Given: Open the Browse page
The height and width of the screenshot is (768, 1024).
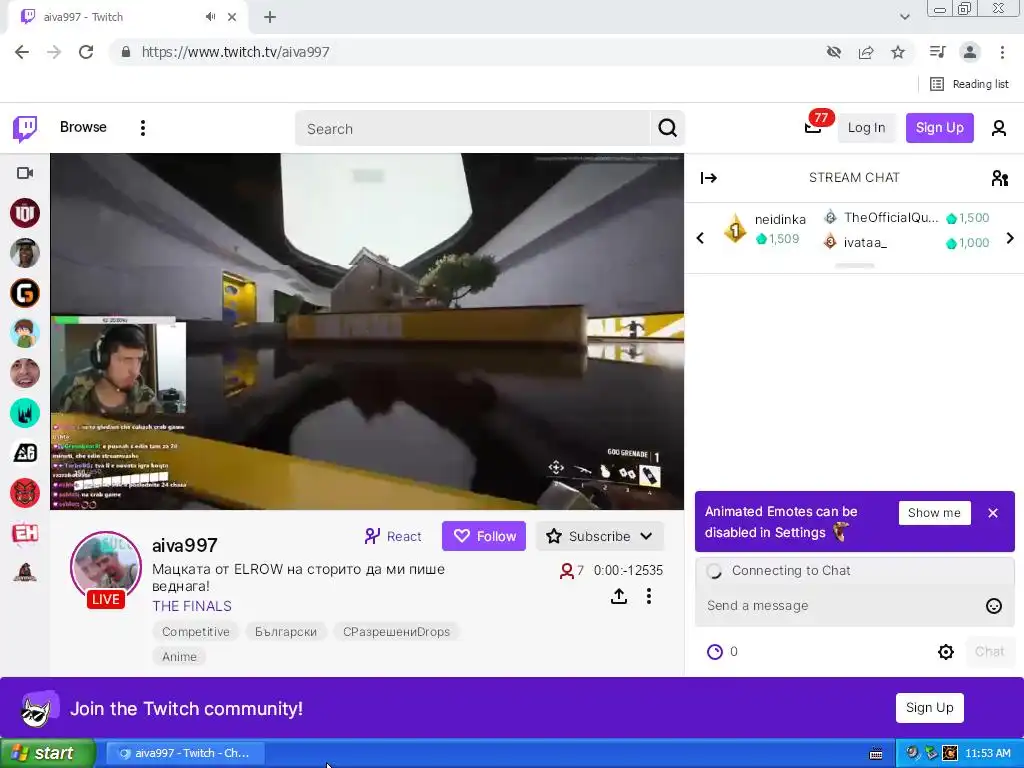Looking at the screenshot, I should (83, 127).
